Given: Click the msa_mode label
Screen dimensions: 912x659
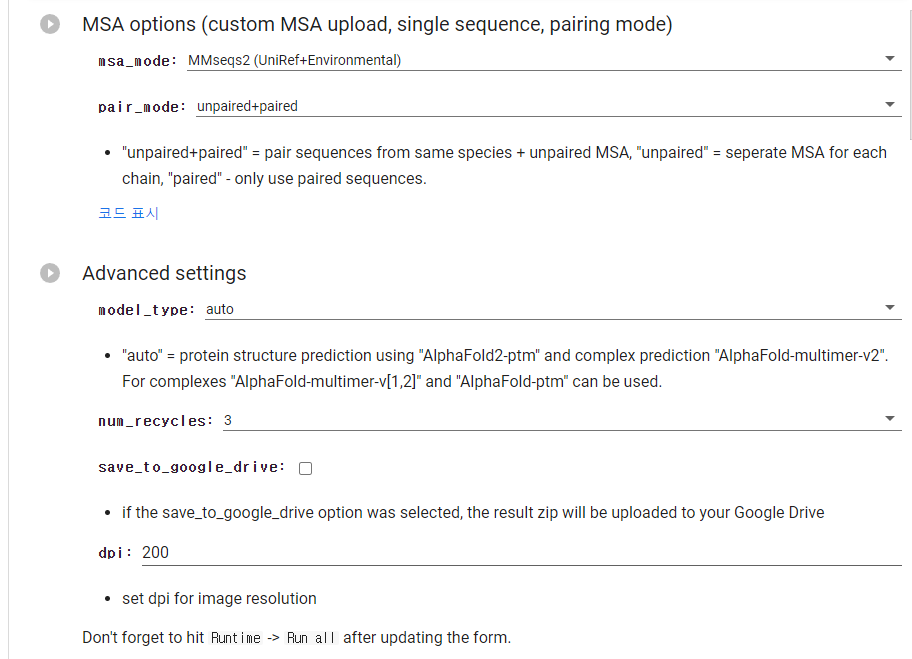Looking at the screenshot, I should pos(137,61).
